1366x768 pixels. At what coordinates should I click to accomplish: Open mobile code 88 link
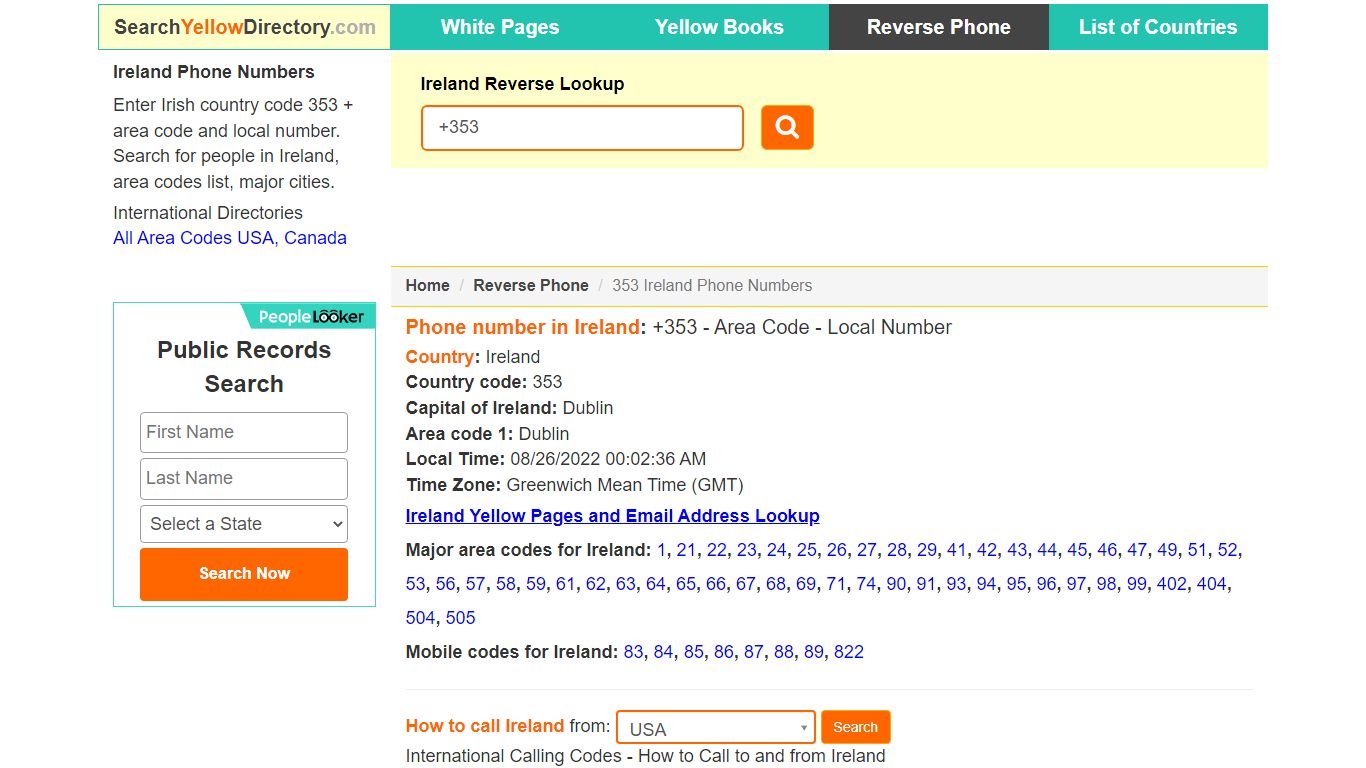783,652
